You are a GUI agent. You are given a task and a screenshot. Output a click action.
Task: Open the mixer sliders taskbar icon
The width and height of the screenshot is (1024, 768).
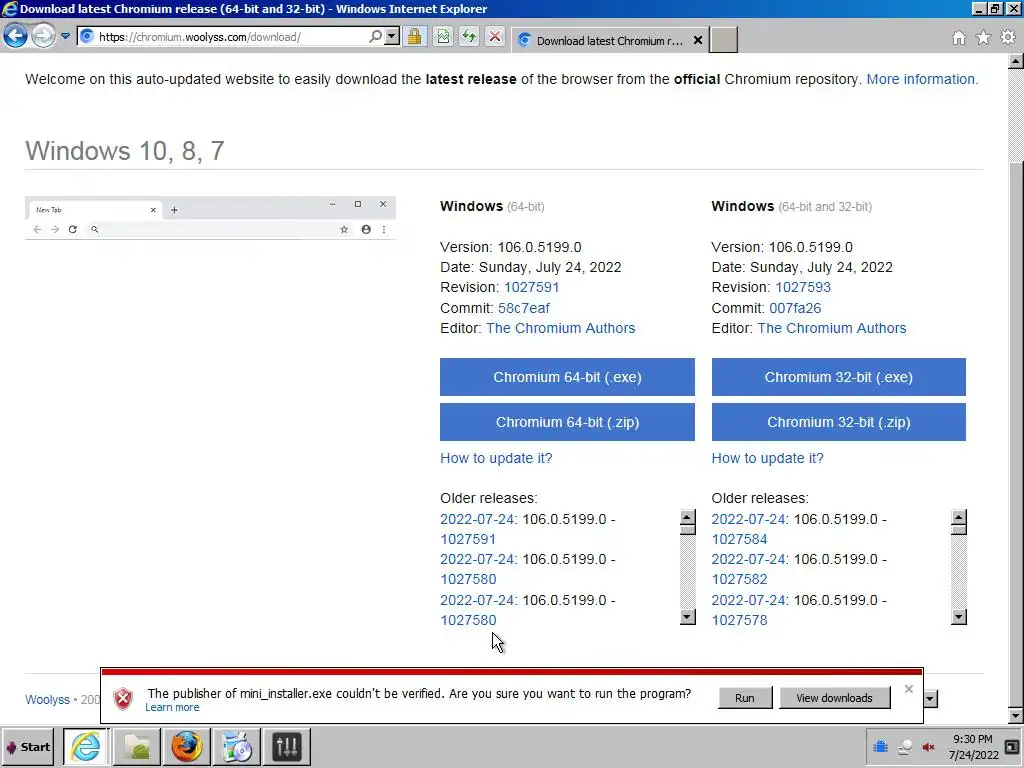point(286,746)
